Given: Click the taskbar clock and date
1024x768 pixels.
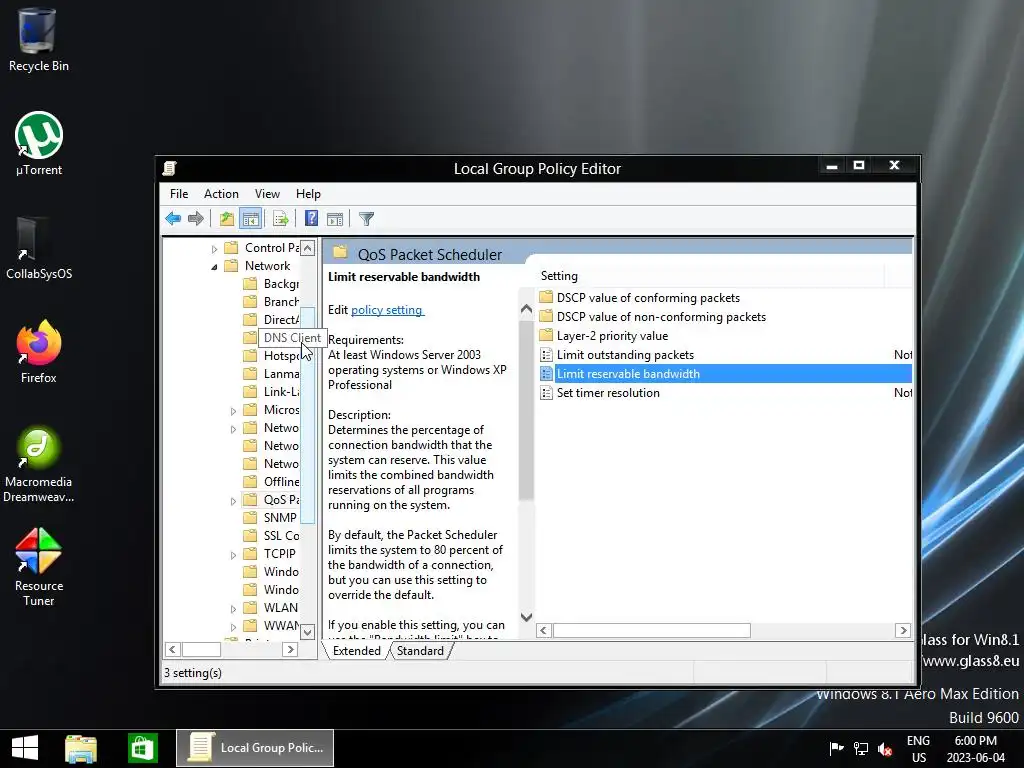Looking at the screenshot, I should tap(976, 748).
